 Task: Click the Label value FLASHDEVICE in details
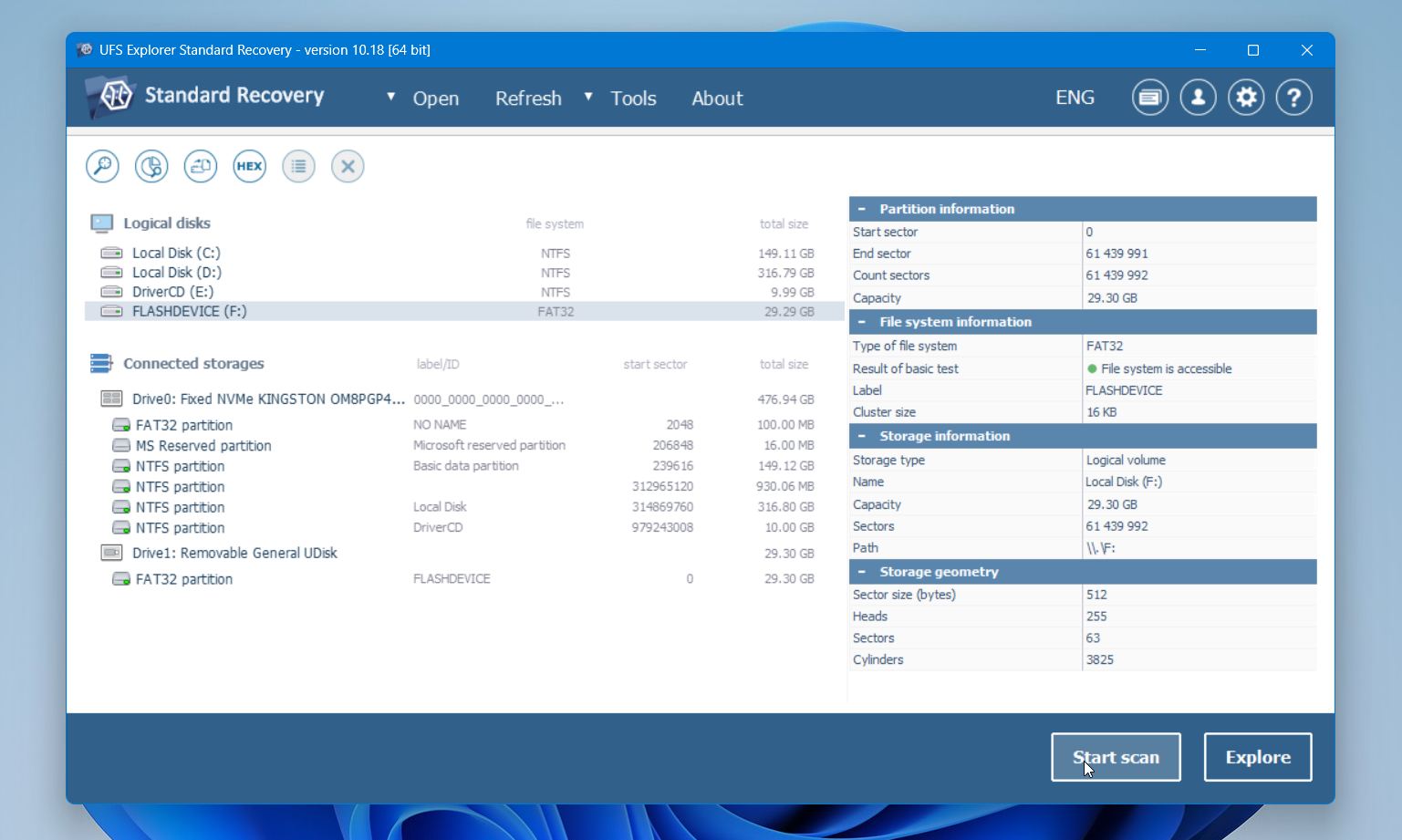(1124, 390)
